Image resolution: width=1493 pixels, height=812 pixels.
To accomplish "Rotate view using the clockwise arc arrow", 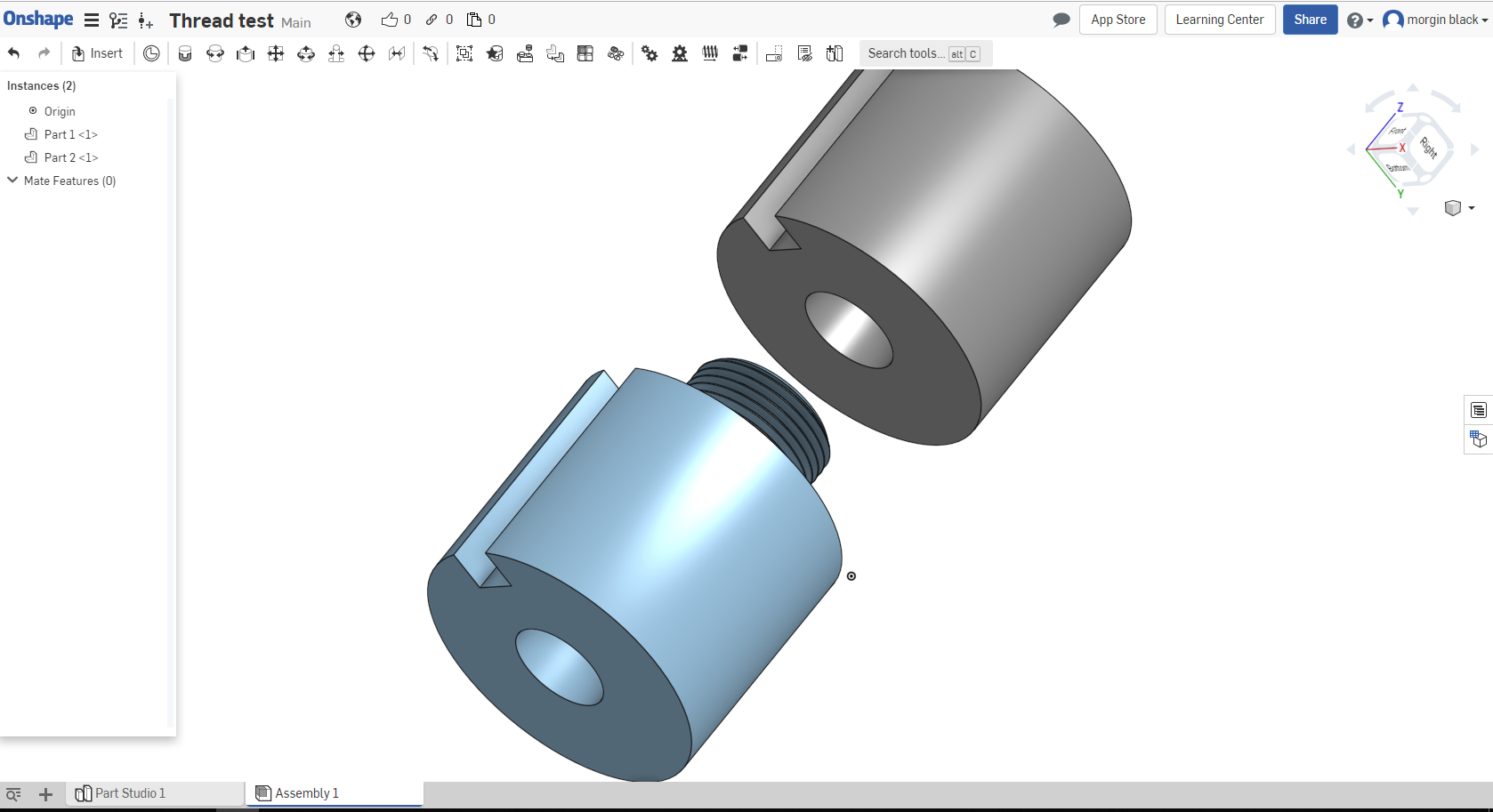I will (x=1447, y=100).
